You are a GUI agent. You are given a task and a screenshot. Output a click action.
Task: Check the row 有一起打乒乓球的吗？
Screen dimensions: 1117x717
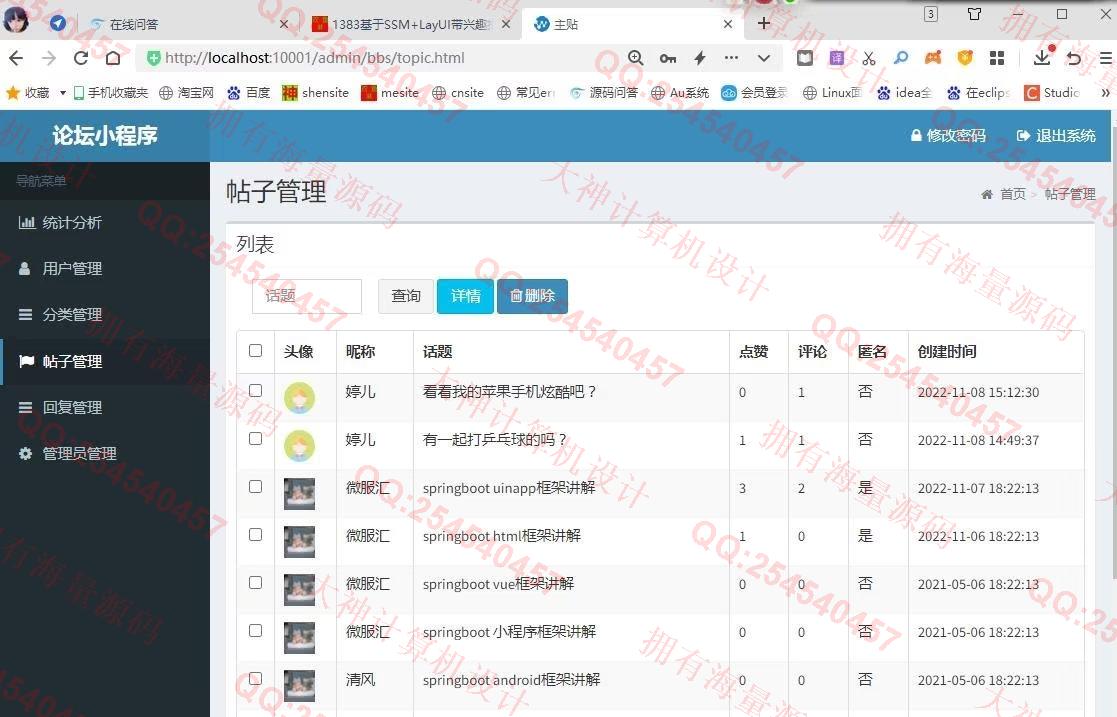coord(255,439)
